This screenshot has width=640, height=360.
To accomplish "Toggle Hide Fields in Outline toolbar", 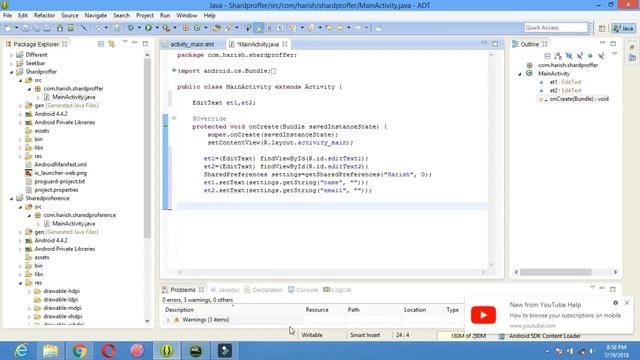I will 569,56.
